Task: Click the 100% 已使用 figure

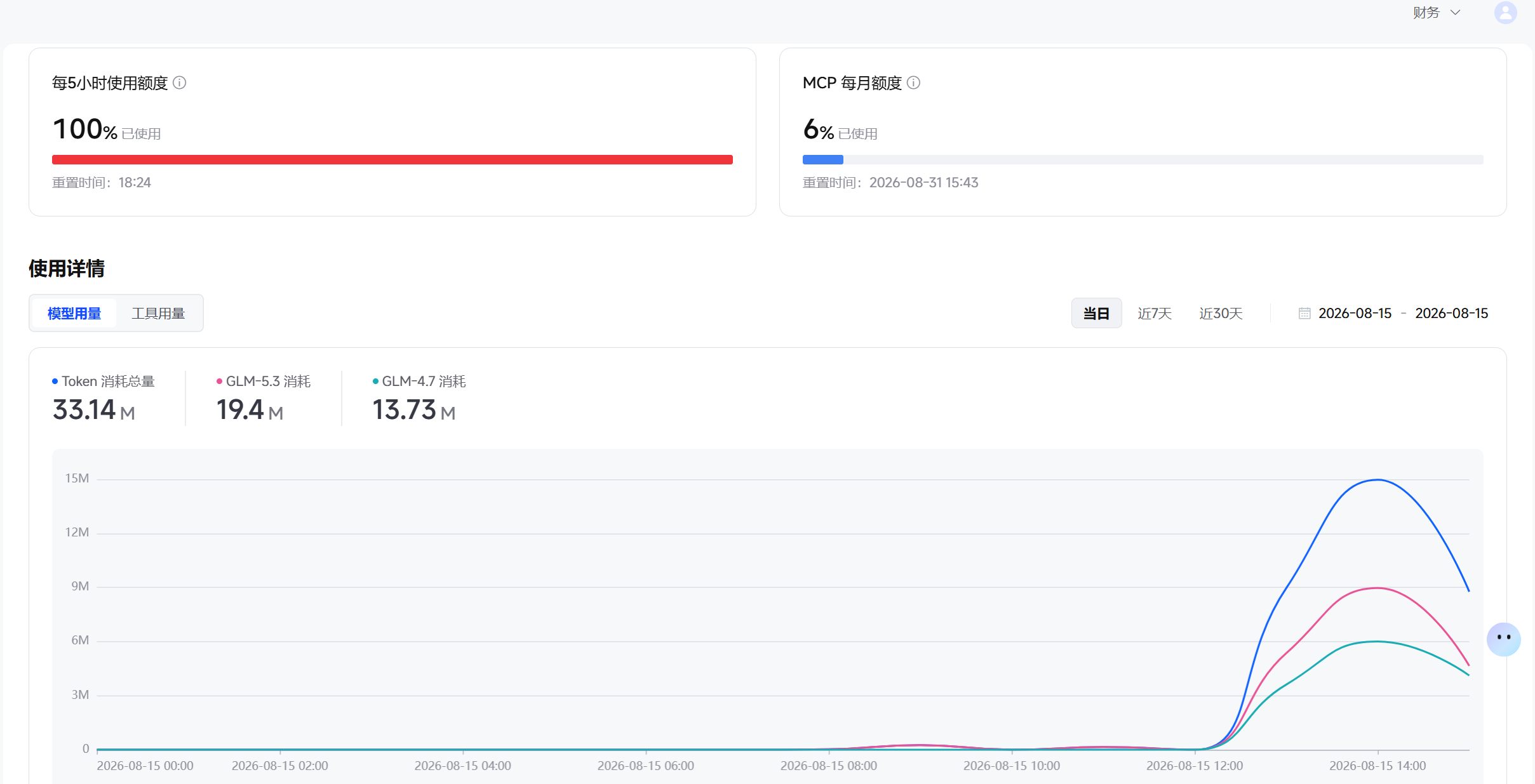Action: pyautogui.click(x=107, y=130)
